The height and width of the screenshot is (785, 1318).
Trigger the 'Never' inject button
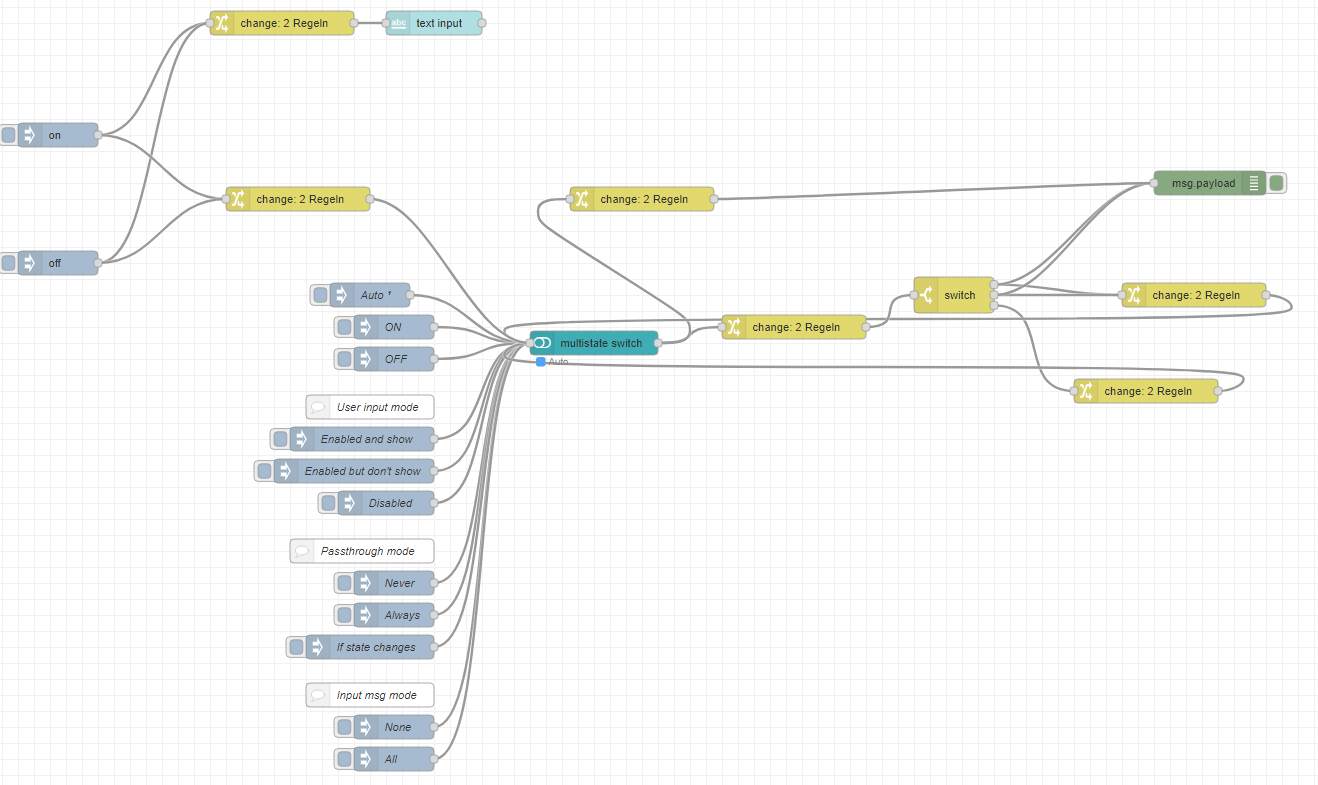pos(344,583)
